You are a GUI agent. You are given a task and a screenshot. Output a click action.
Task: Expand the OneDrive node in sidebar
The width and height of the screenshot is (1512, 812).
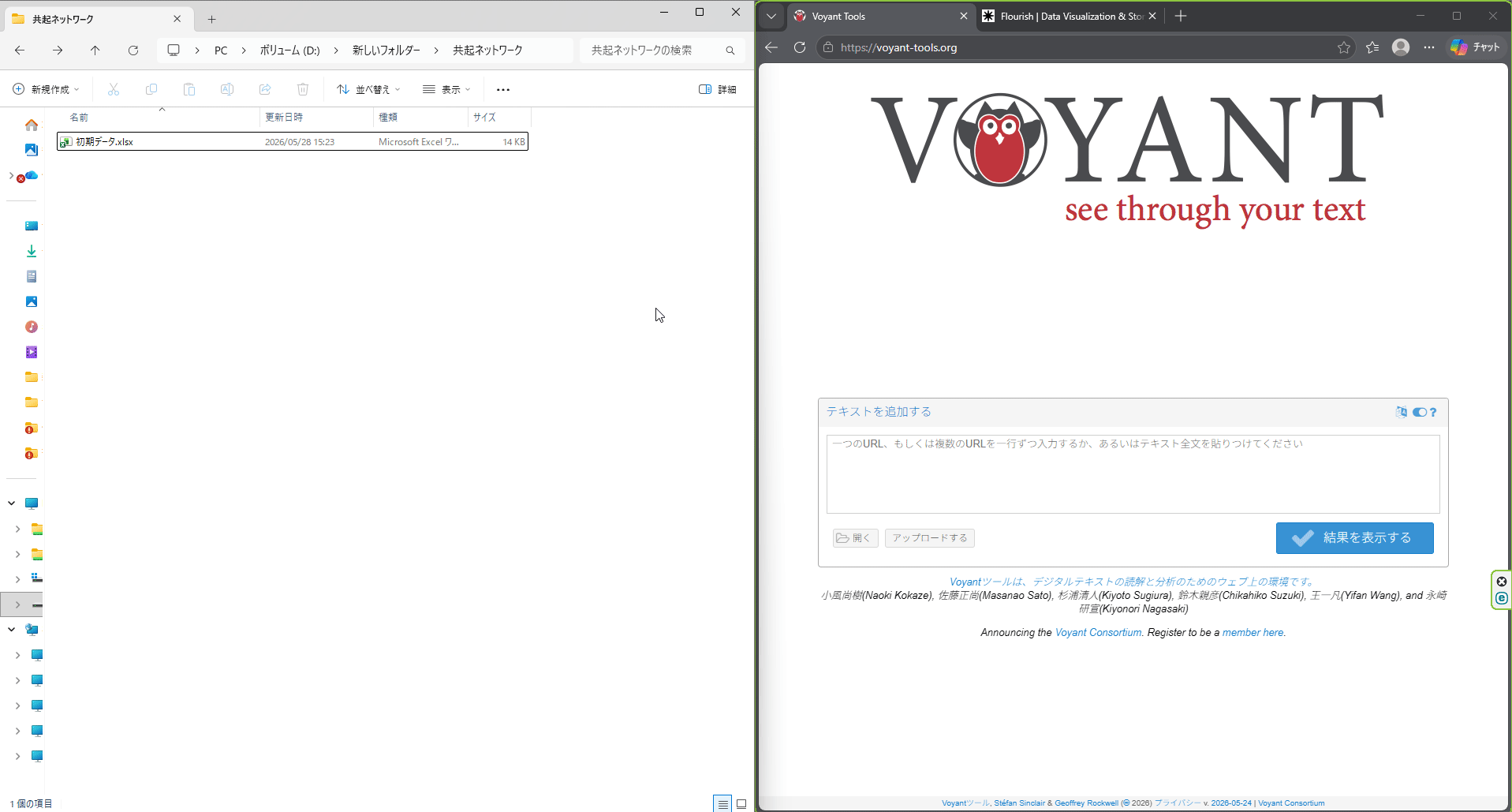11,175
